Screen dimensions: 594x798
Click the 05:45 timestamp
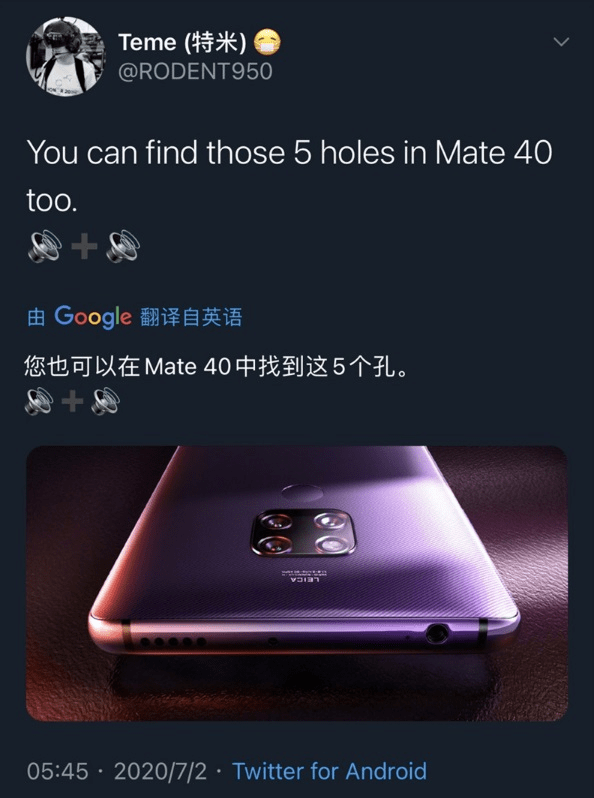click(x=57, y=771)
